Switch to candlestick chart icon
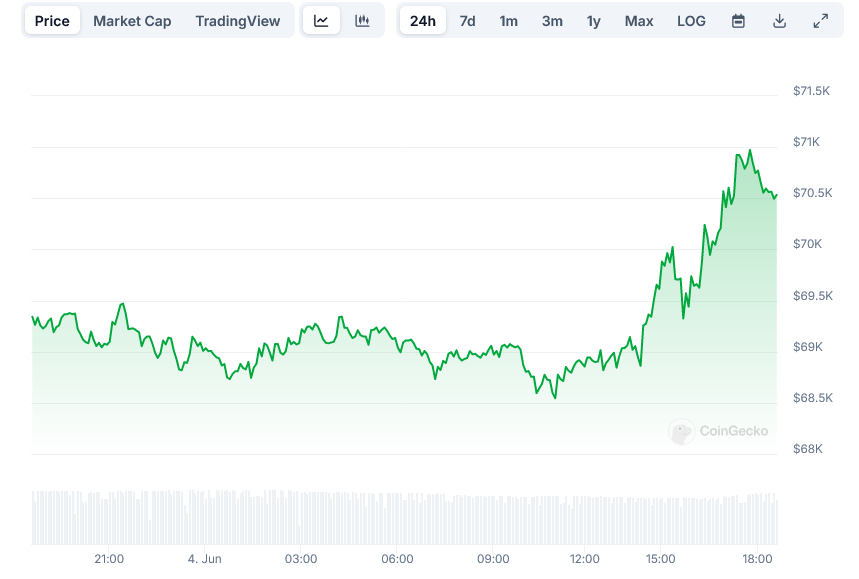This screenshot has height=579, width=859. (362, 21)
